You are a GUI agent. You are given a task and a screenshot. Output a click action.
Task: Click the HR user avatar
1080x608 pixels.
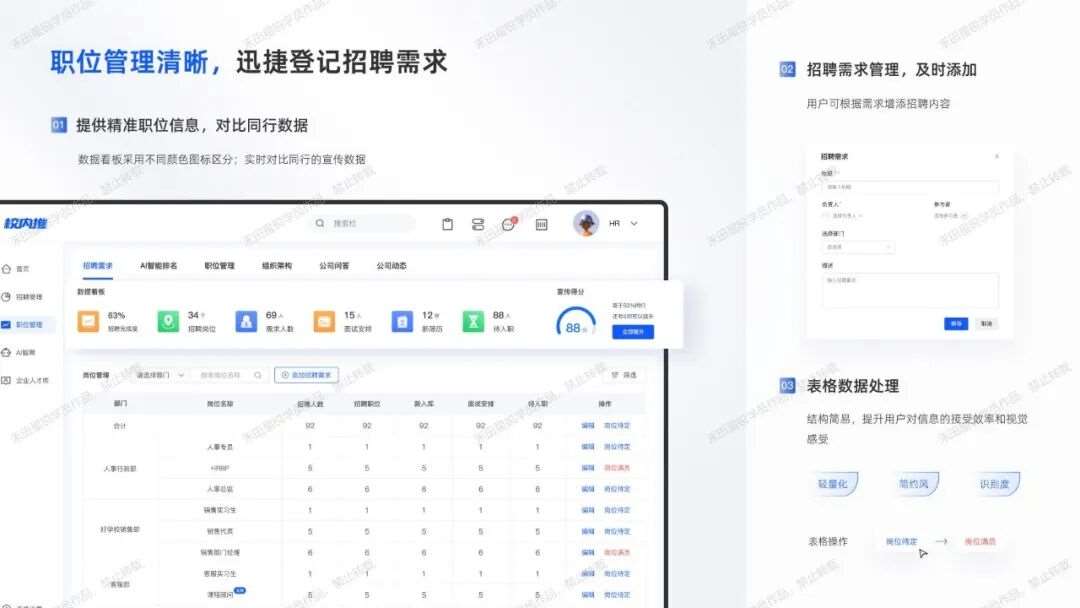click(586, 223)
